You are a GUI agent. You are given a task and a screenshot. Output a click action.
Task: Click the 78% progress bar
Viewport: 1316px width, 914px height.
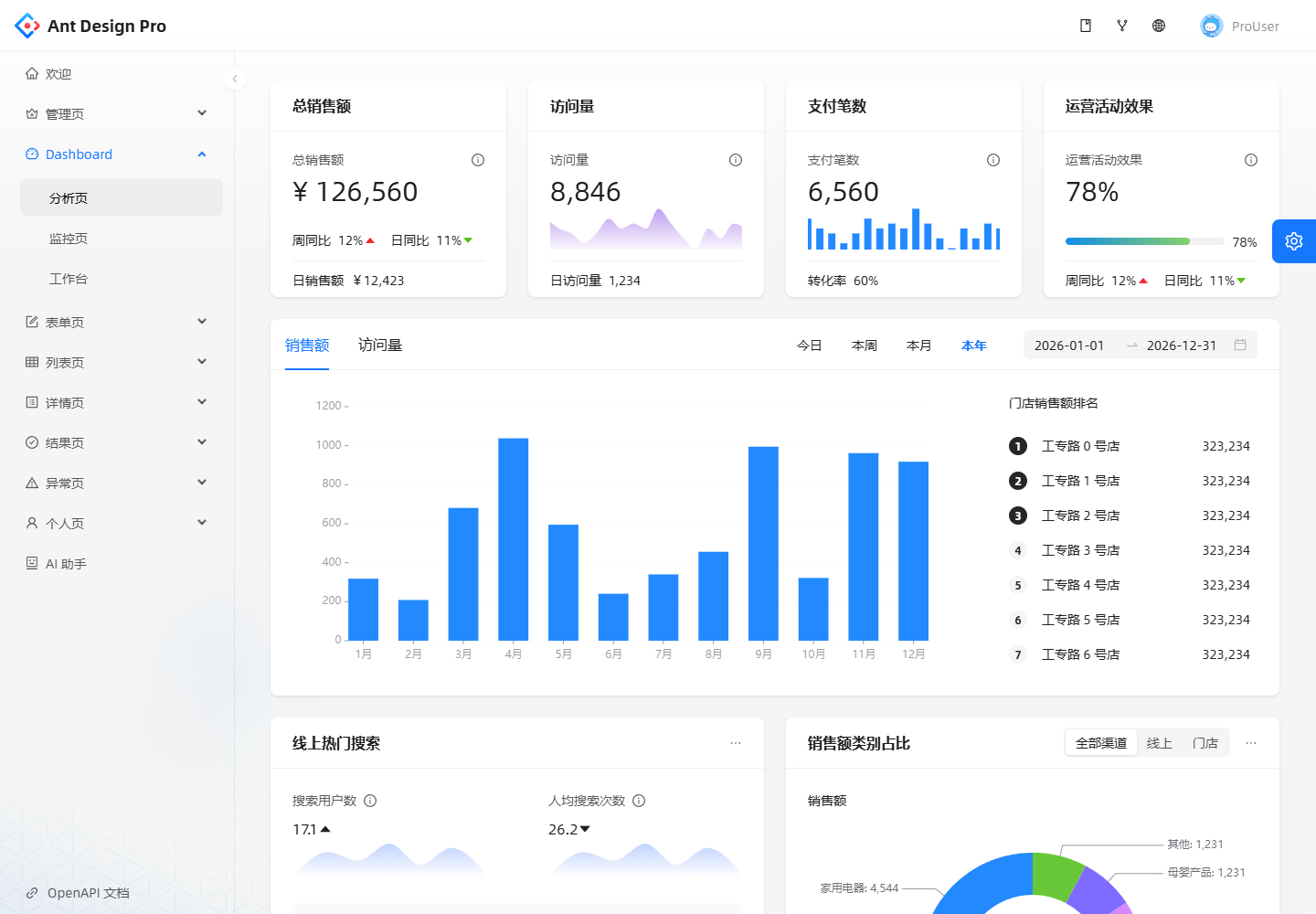1145,241
